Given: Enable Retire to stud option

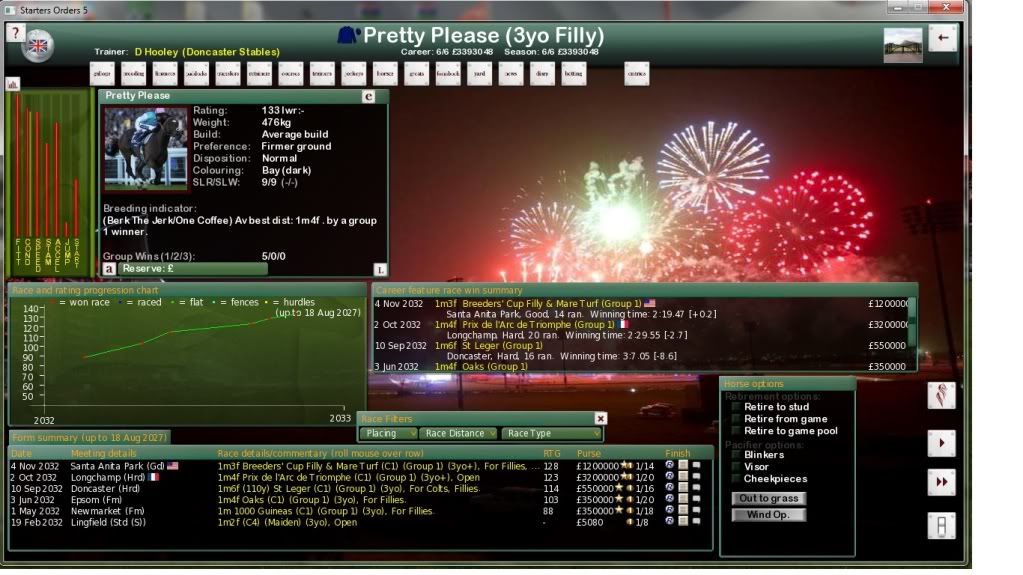Looking at the screenshot, I should click(736, 407).
